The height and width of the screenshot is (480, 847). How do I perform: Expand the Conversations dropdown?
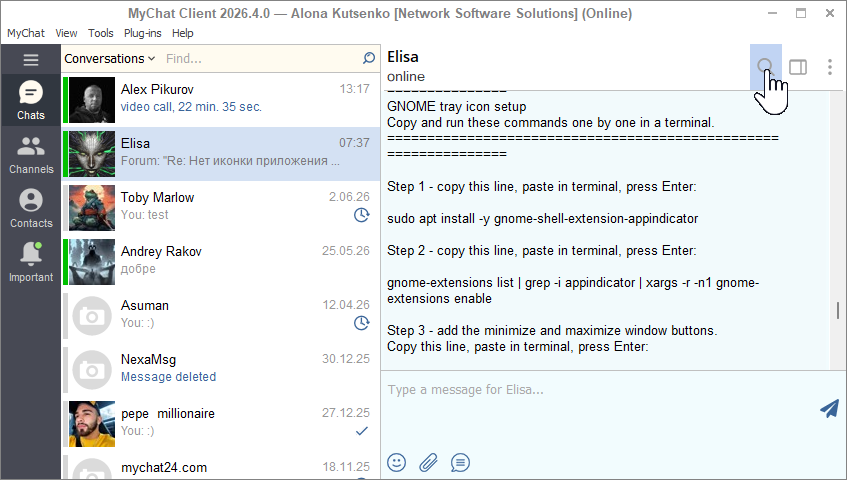click(x=110, y=58)
